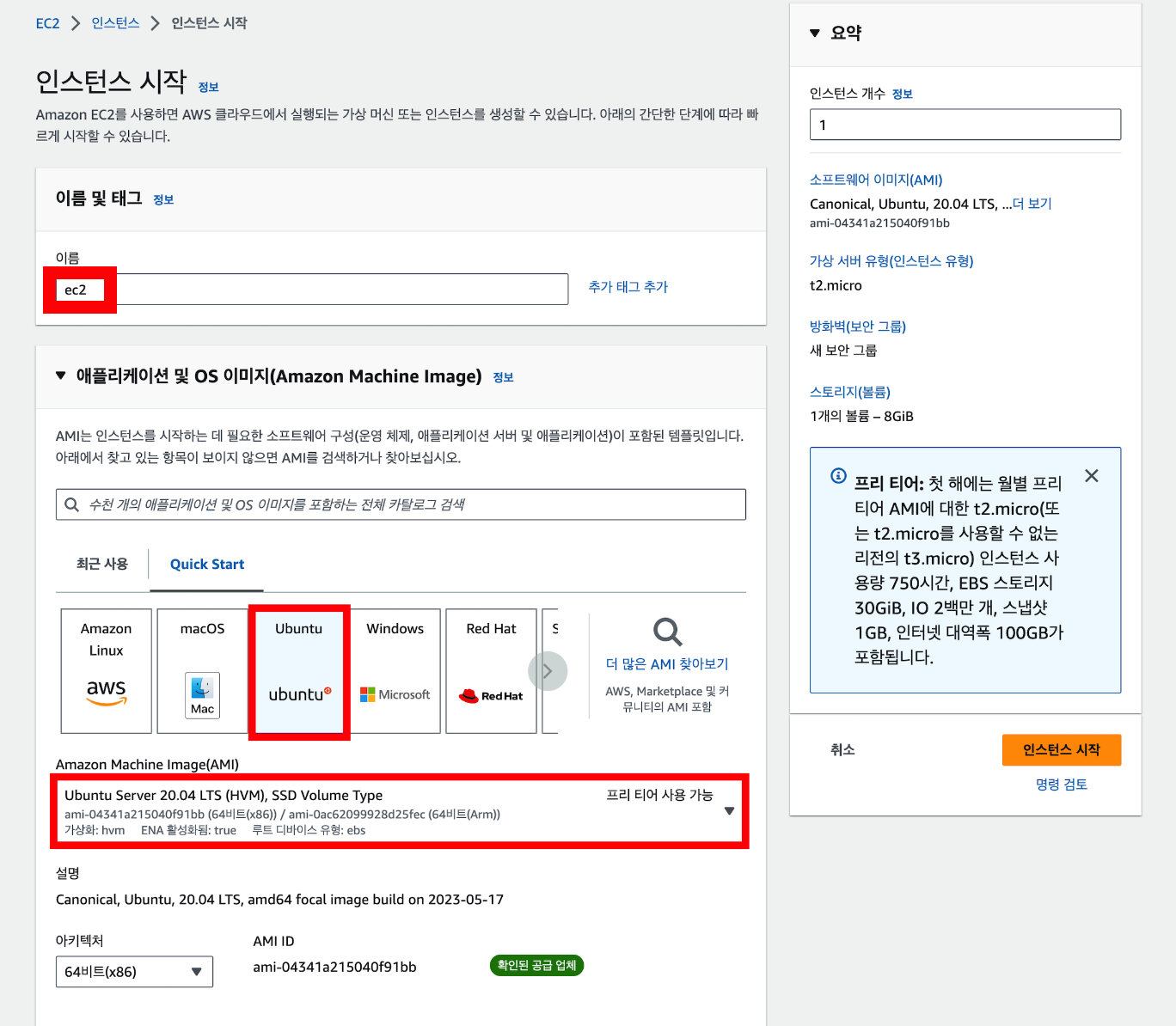Open the Ubuntu Server 20.04 LTS AMI dropdown
The height and width of the screenshot is (1026, 1176).
pos(401,811)
